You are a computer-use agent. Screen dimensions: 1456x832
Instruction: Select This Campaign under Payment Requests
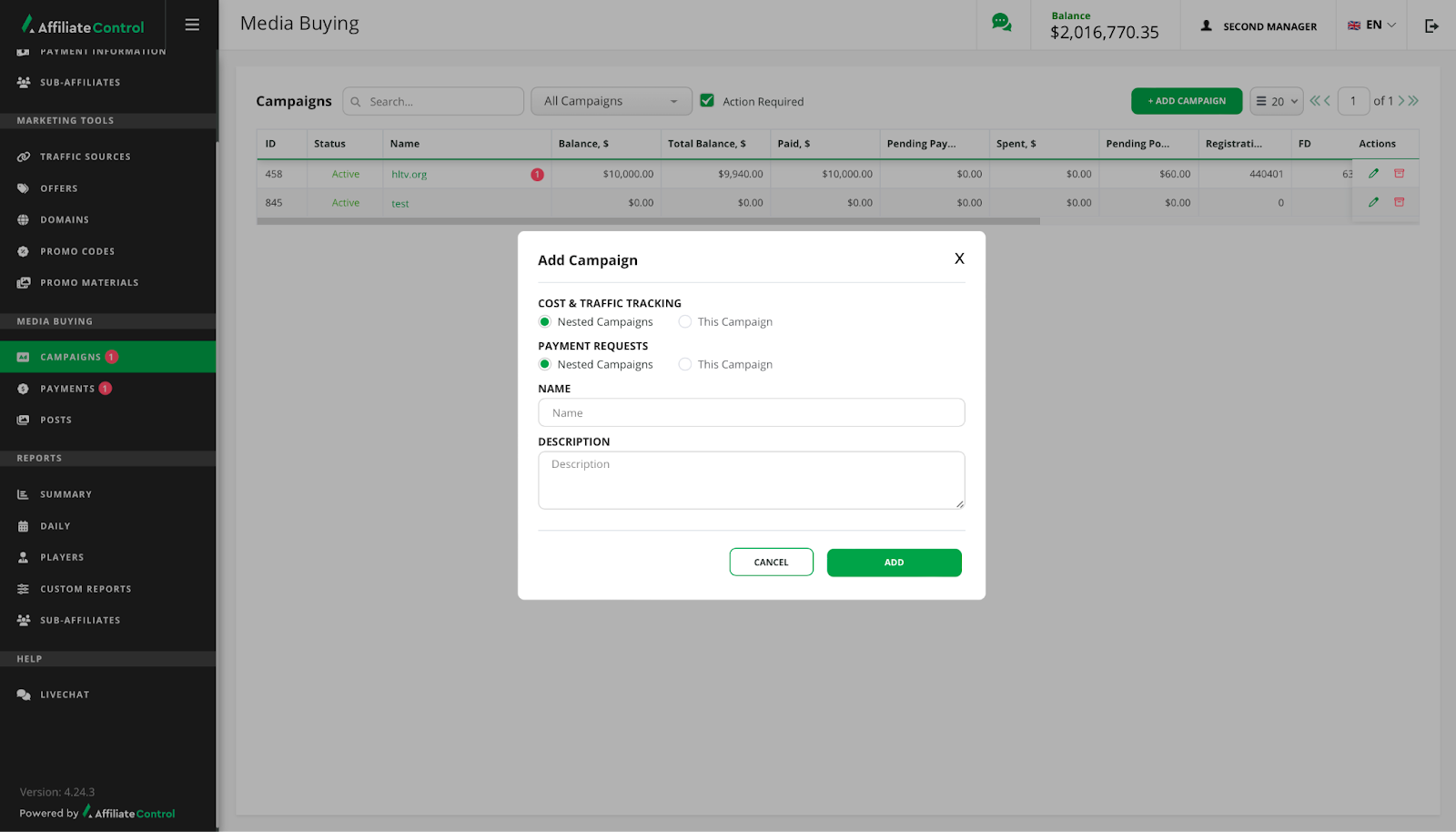coord(685,365)
